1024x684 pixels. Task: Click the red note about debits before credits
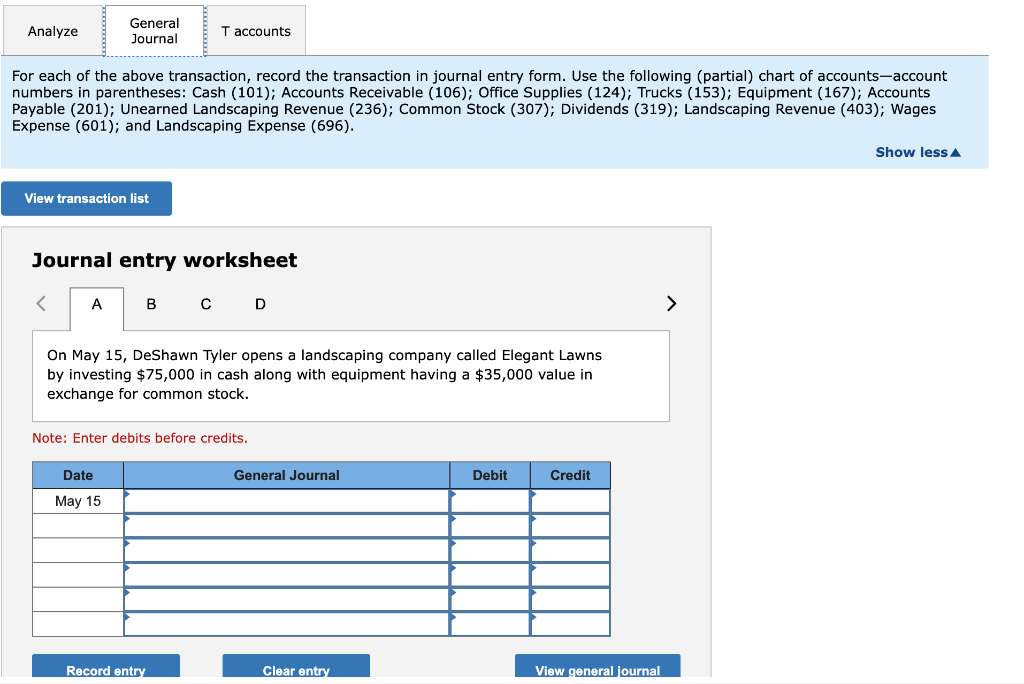pyautogui.click(x=140, y=438)
